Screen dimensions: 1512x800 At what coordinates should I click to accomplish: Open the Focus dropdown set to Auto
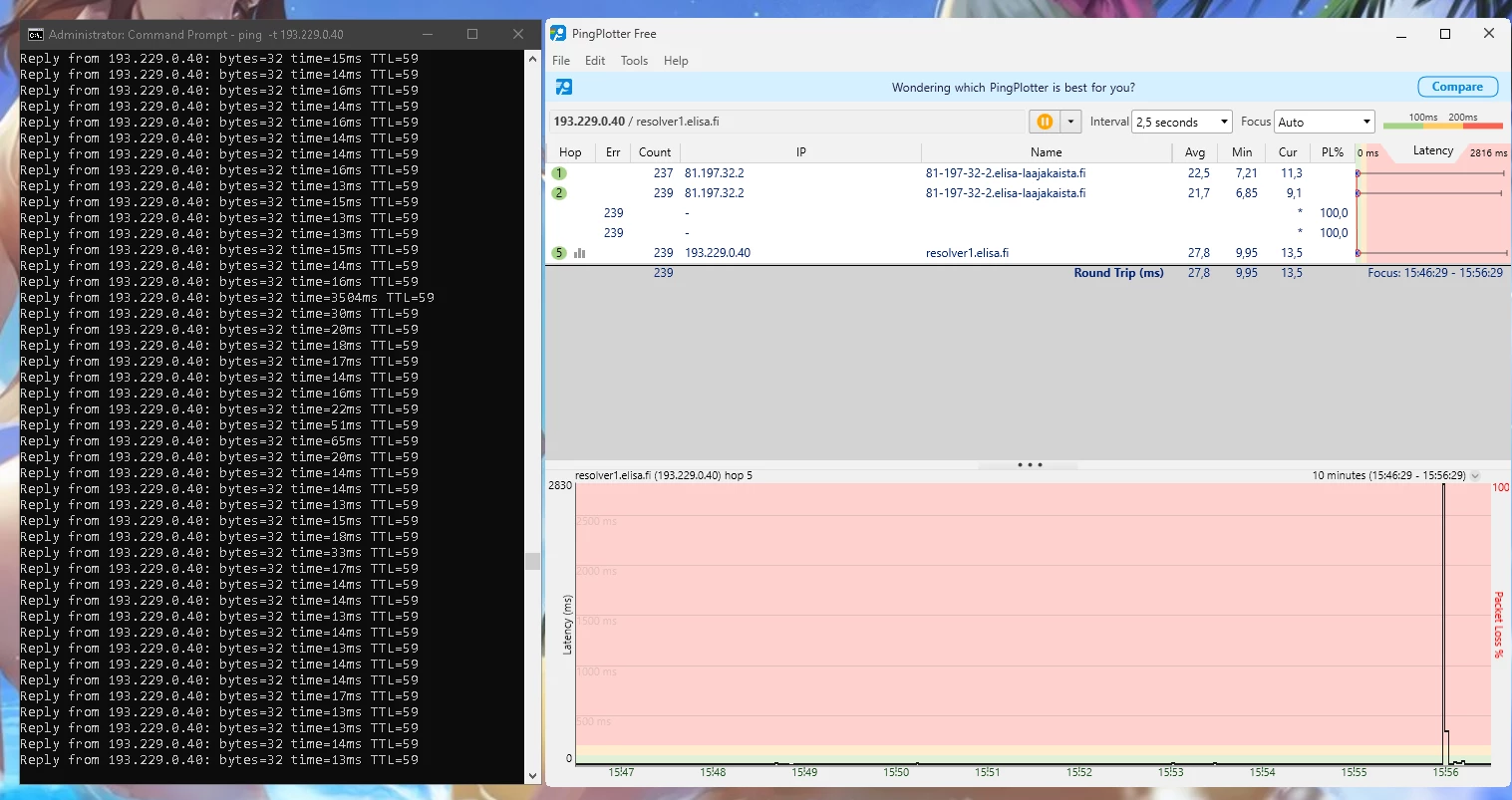click(x=1325, y=122)
